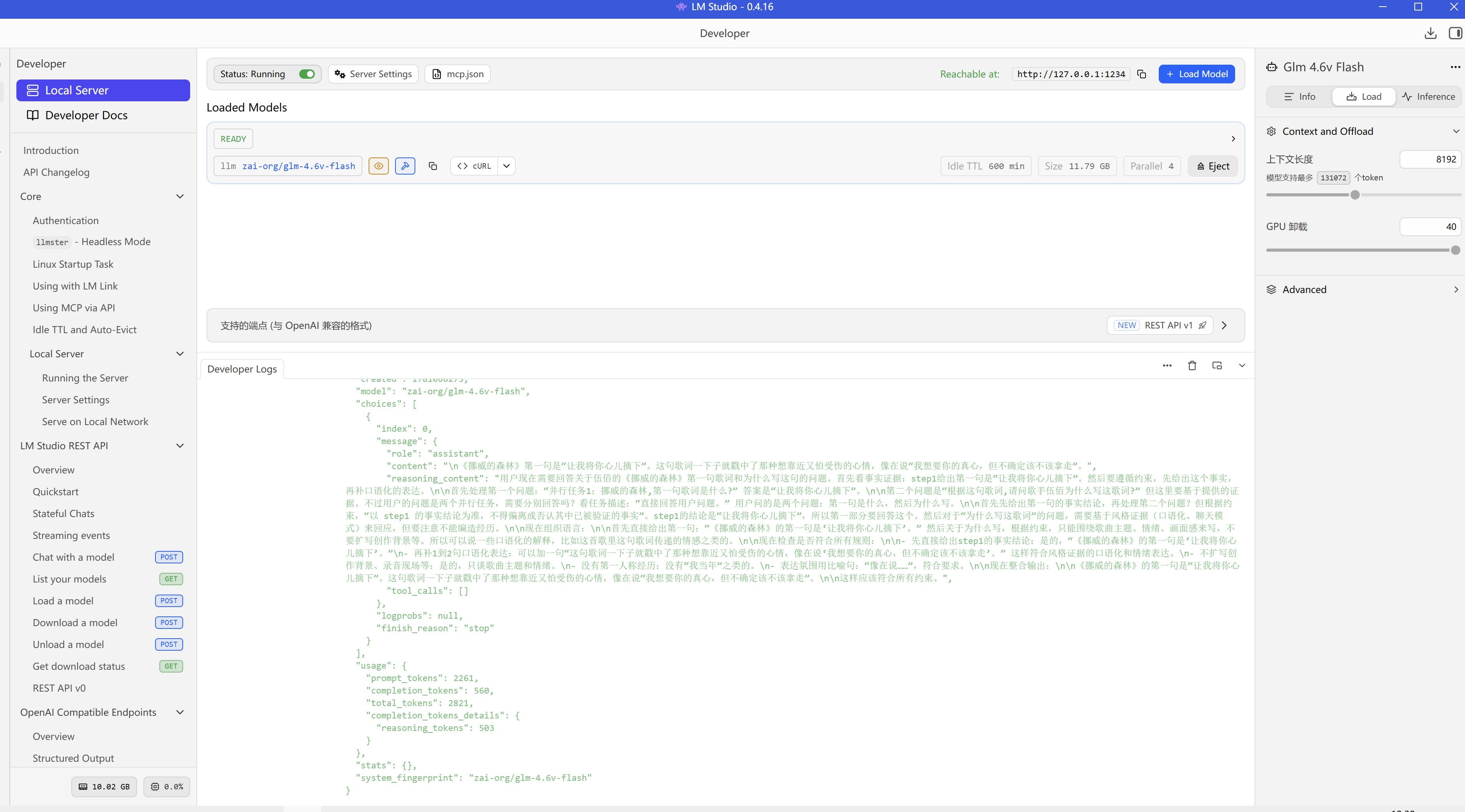Open the Inference tab
This screenshot has height=812, width=1465.
(1428, 97)
